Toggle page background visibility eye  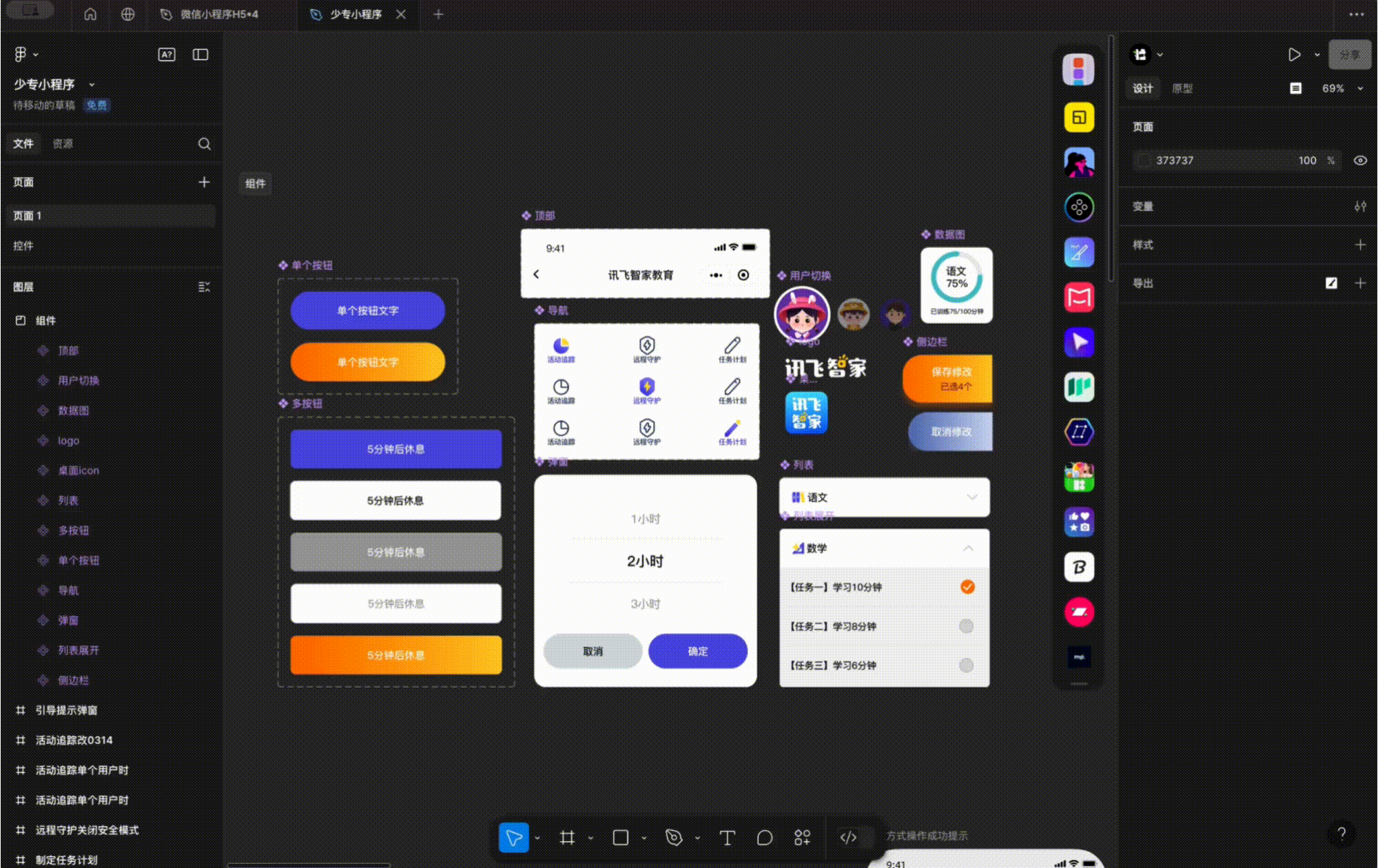pos(1360,160)
